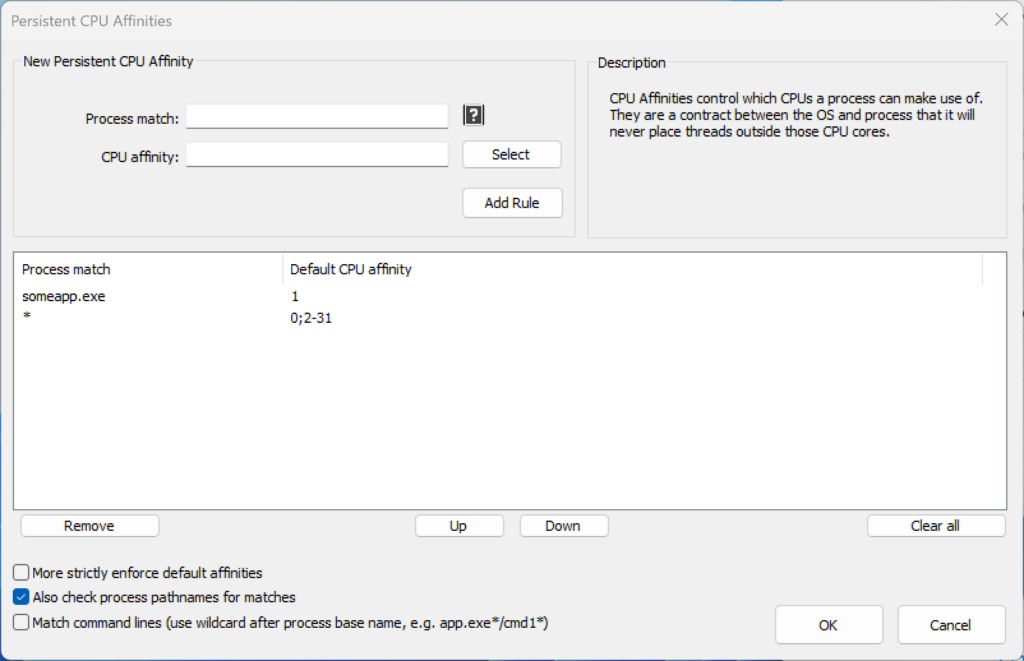
Task: Click the Select button for CPU affinity
Action: pyautogui.click(x=511, y=154)
